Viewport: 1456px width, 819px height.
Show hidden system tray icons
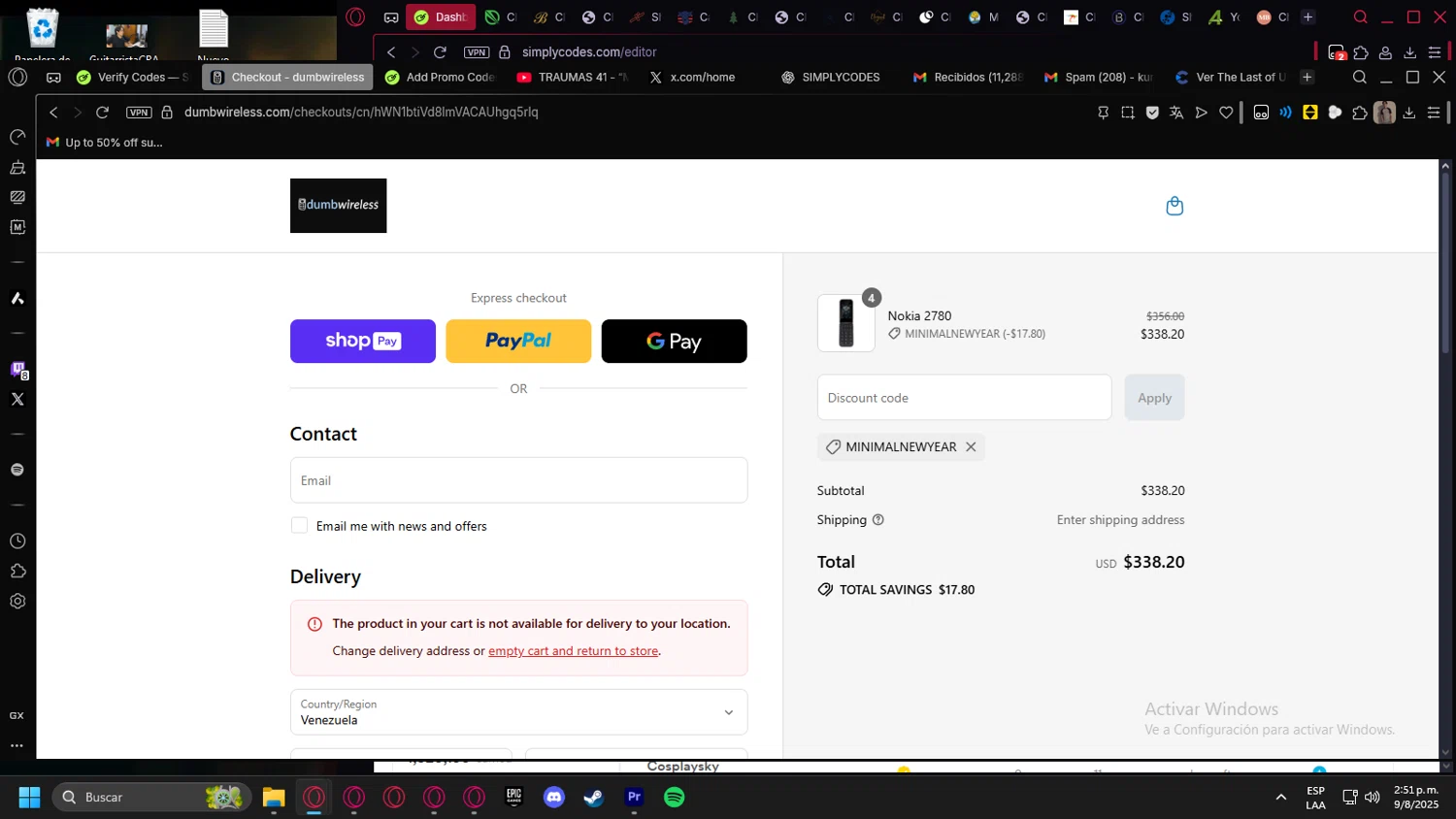(1281, 798)
